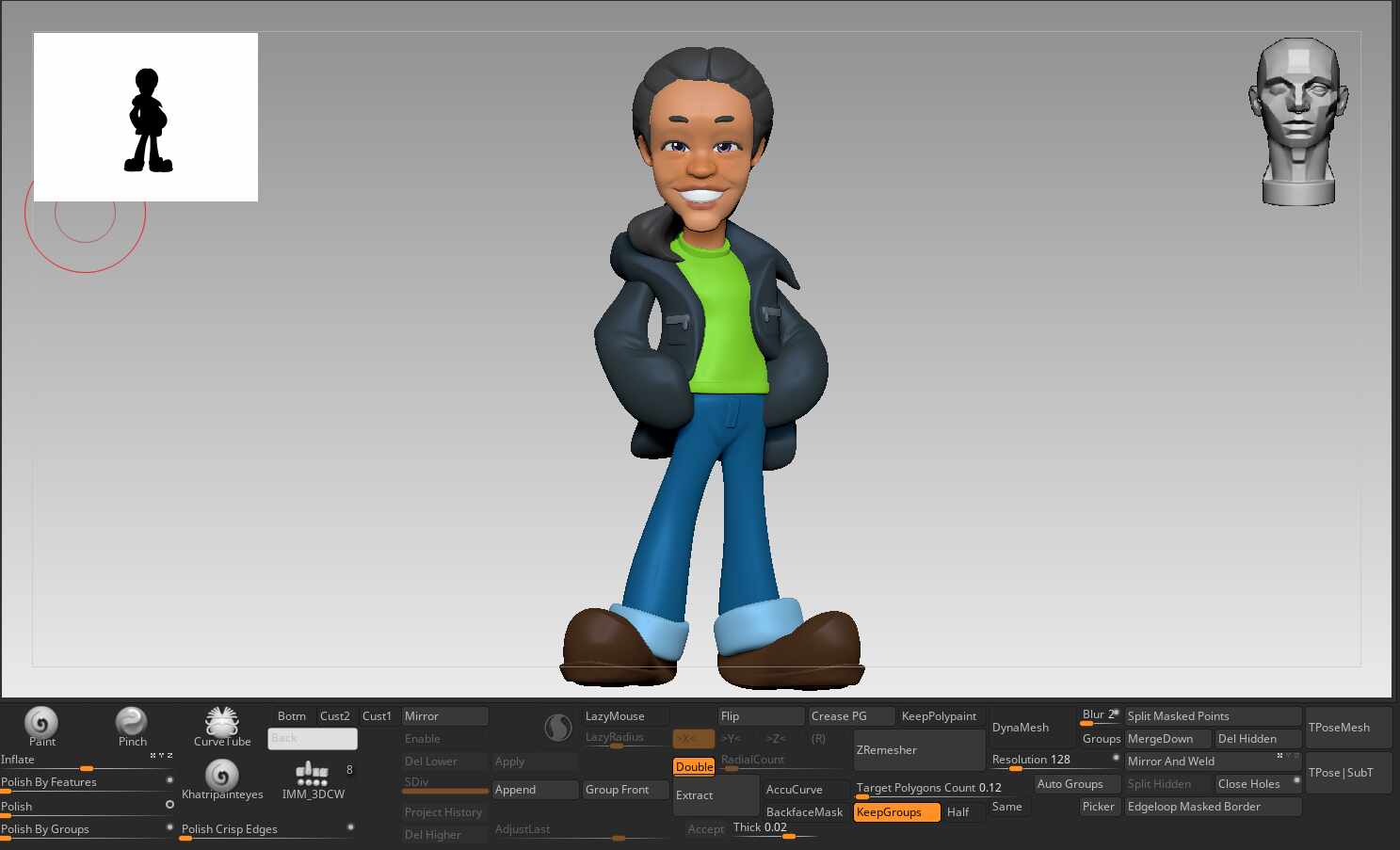Click the Split Hidden button
The height and width of the screenshot is (850, 1400).
pos(1167,784)
